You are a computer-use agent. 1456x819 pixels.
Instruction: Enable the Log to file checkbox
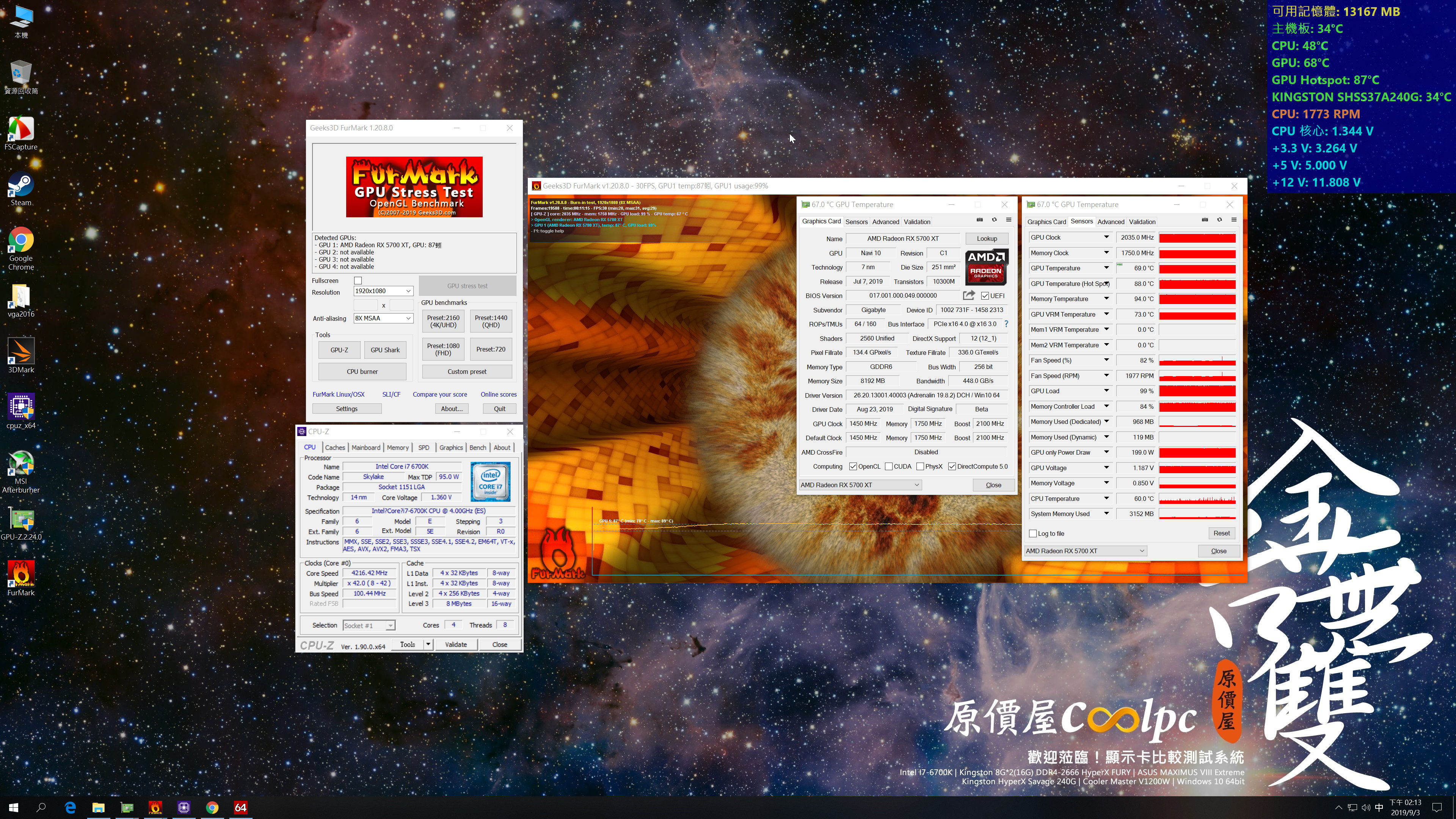pos(1032,533)
